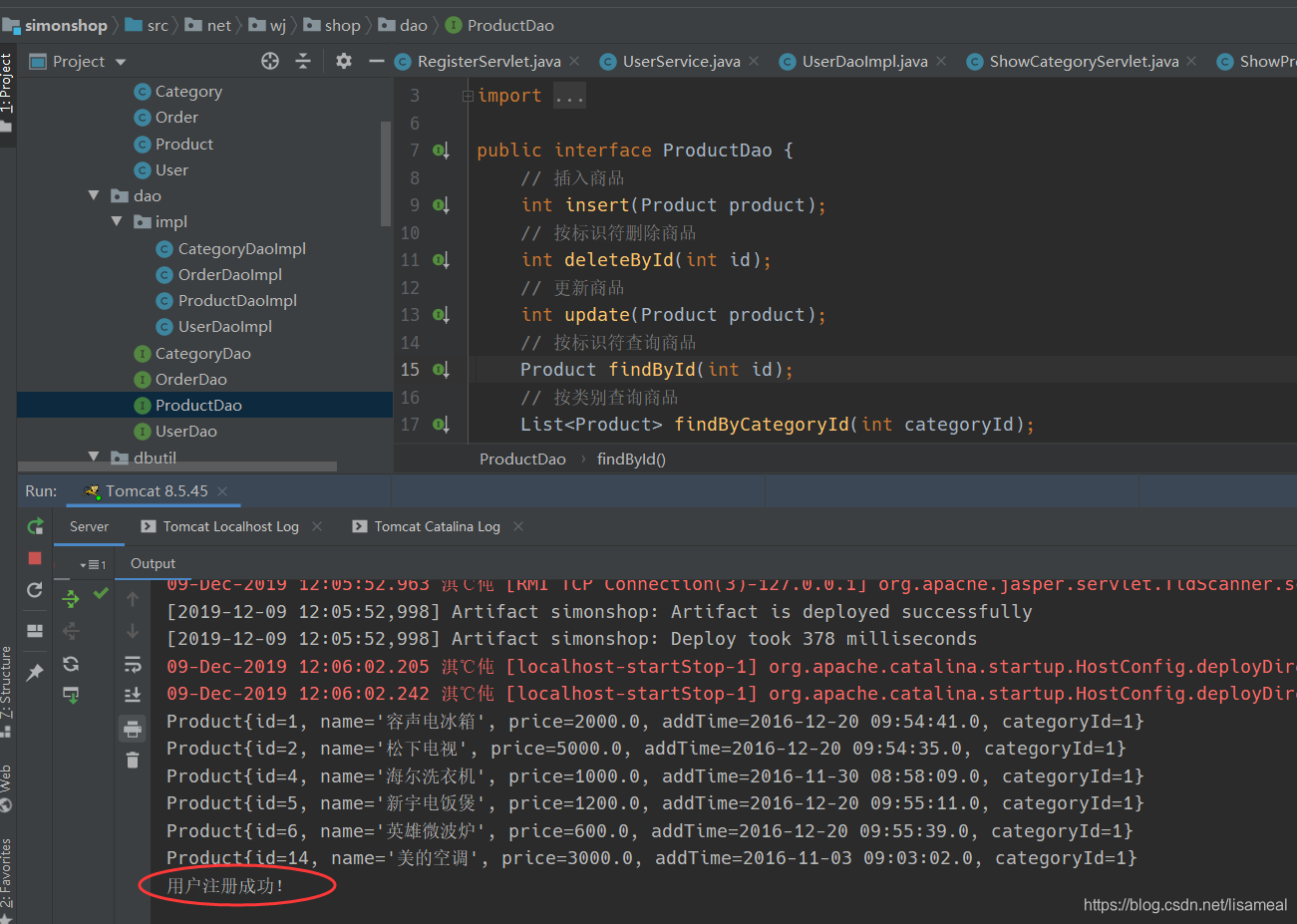Click the implemented-interface gutter icon on line 7
The width and height of the screenshot is (1297, 924).
click(x=441, y=151)
